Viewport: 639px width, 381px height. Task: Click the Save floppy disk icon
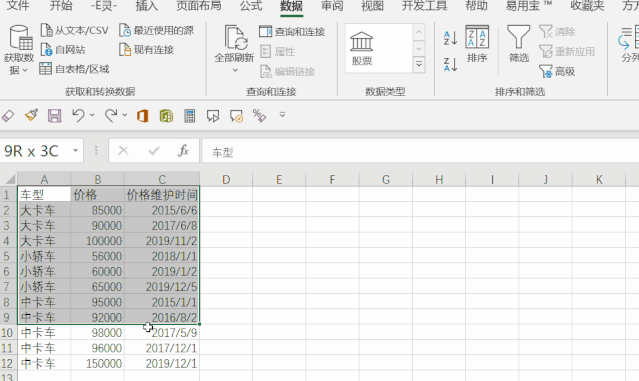pos(55,116)
